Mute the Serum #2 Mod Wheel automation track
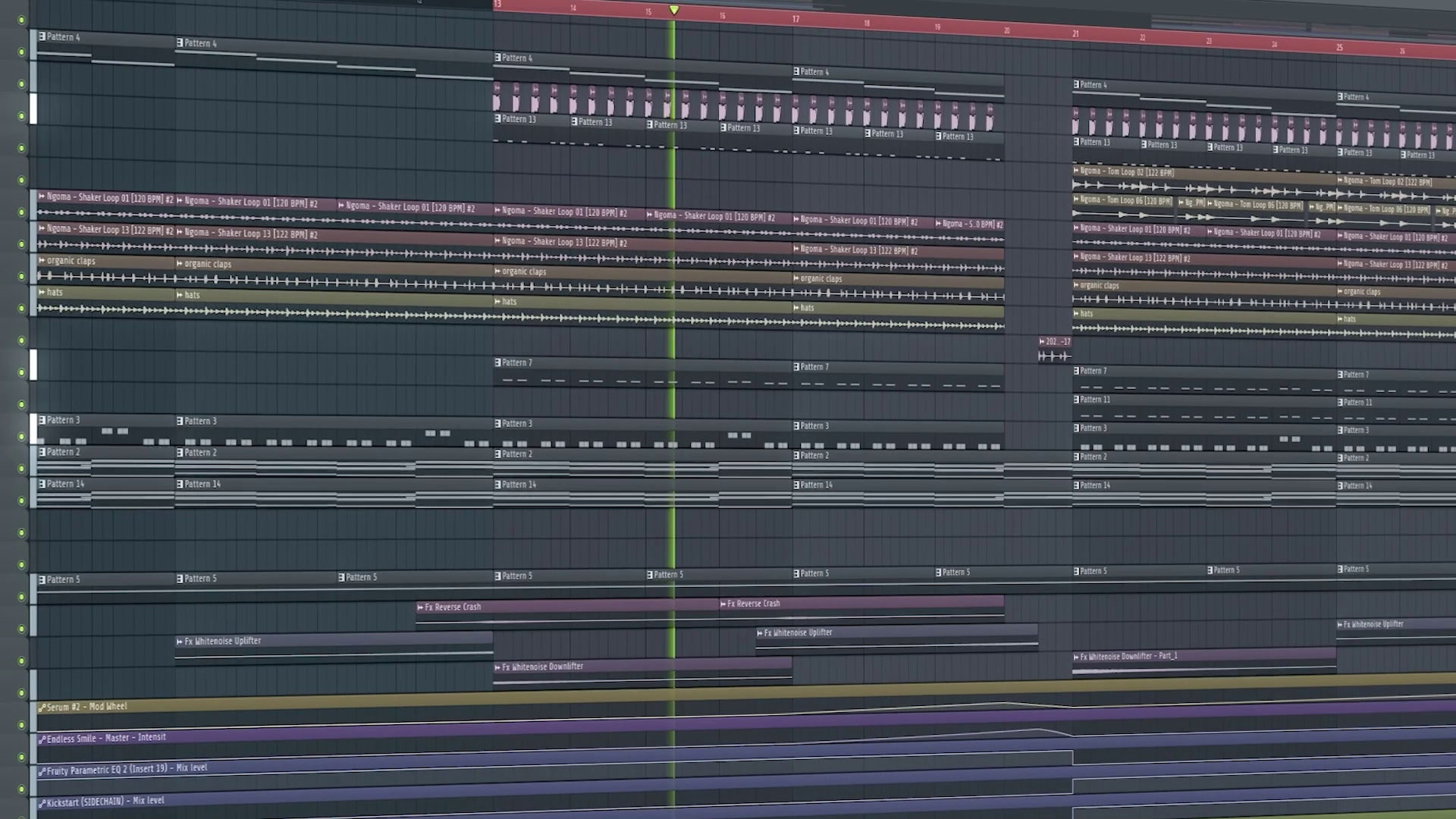Screen dimensions: 1456x819 click(x=21, y=725)
